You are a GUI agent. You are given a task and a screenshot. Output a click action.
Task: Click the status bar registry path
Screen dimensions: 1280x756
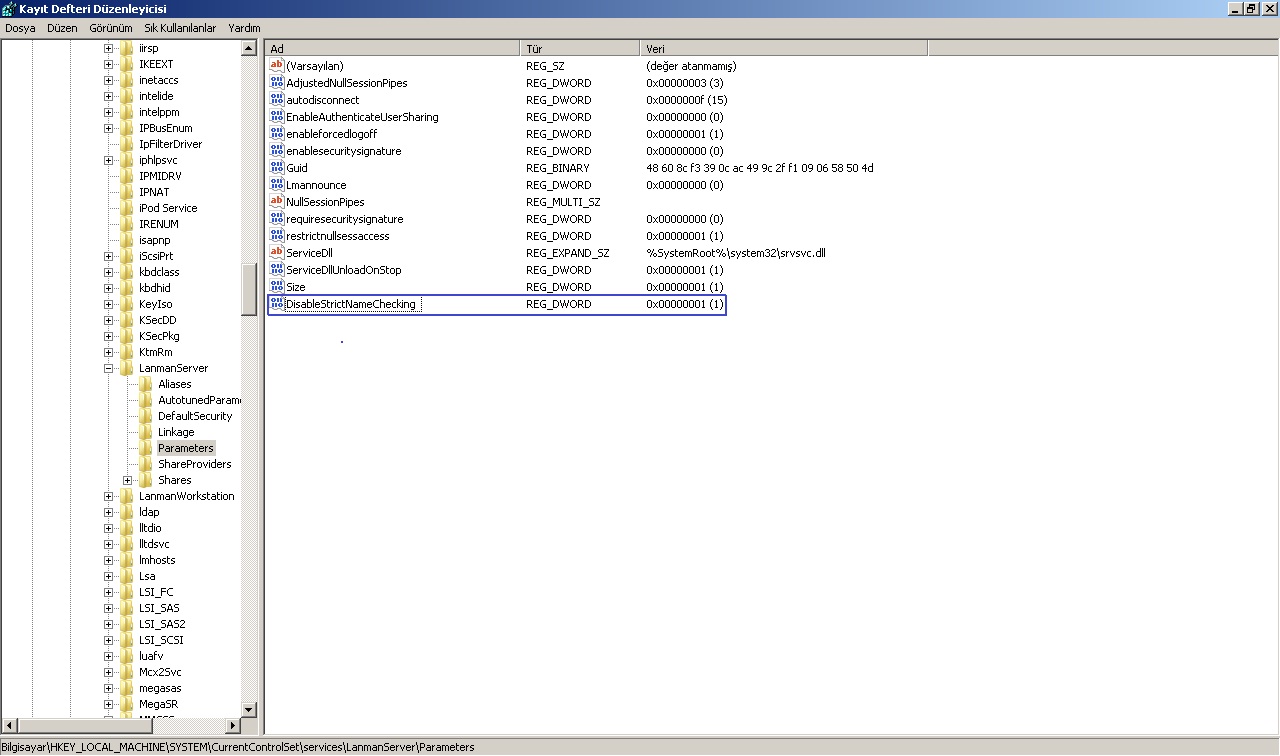click(238, 747)
